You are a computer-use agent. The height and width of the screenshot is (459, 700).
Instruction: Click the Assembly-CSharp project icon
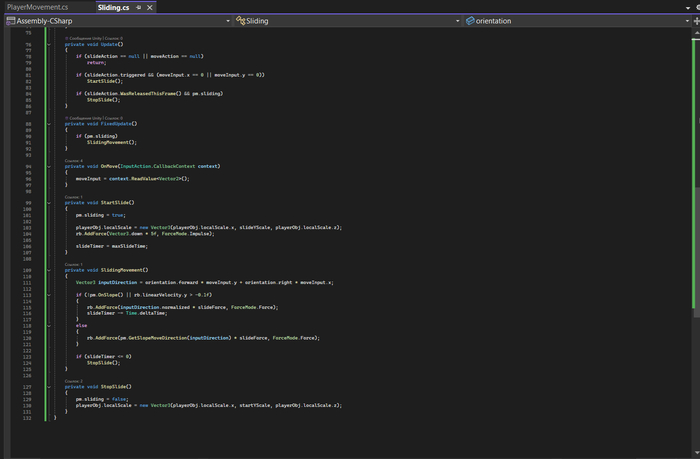pyautogui.click(x=9, y=20)
